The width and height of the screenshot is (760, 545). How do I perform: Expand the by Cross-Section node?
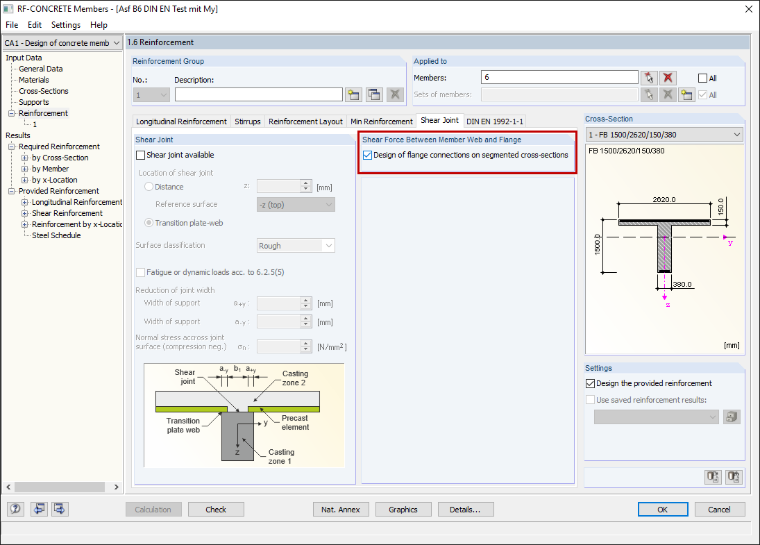pos(24,158)
